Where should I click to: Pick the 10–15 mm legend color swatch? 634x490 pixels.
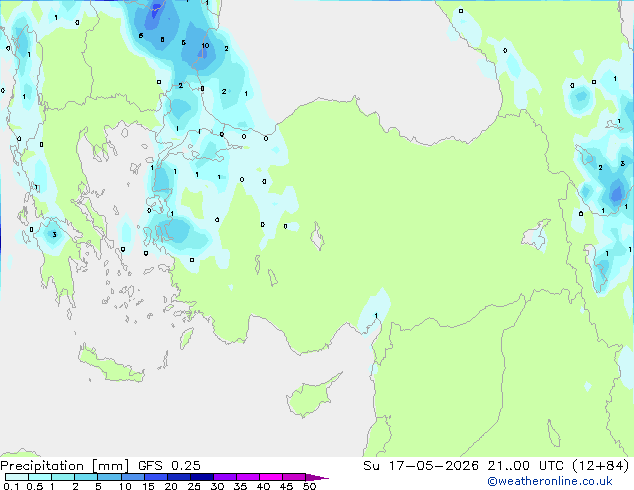click(132, 477)
